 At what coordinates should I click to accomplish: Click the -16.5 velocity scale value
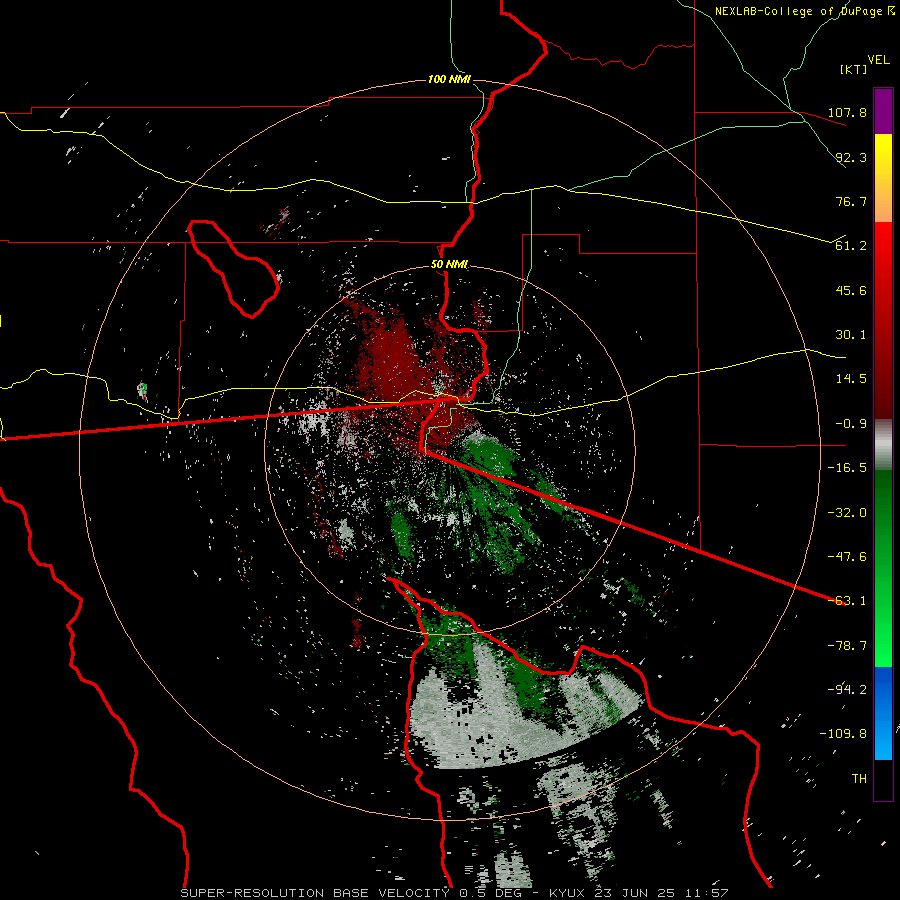tap(847, 468)
